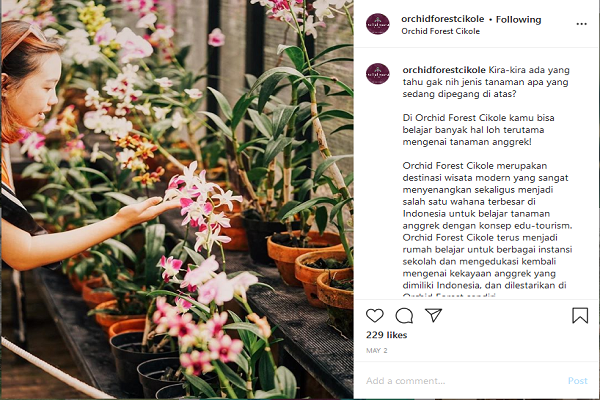
Task: Open the Orchid Forest Cikole location link
Action: [x=440, y=31]
